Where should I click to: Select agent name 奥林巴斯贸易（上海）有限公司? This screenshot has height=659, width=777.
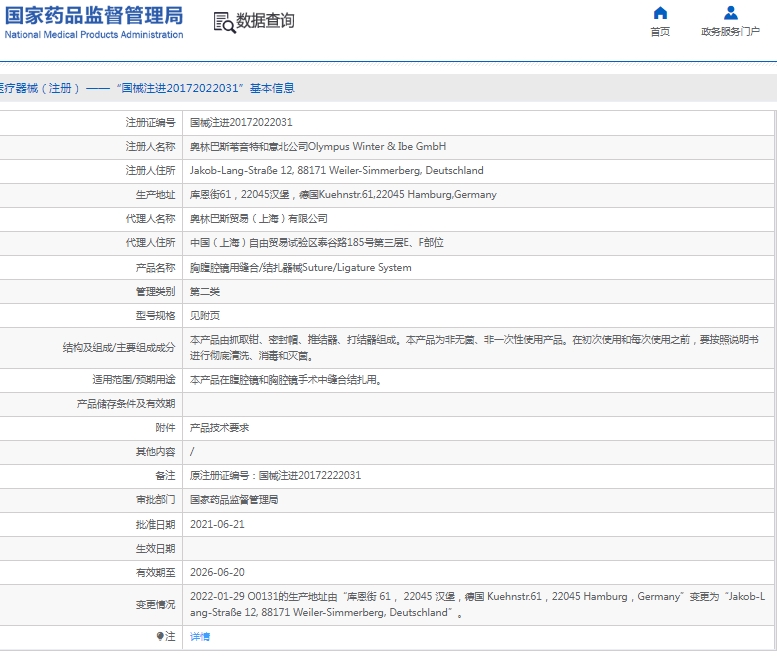coord(259,219)
